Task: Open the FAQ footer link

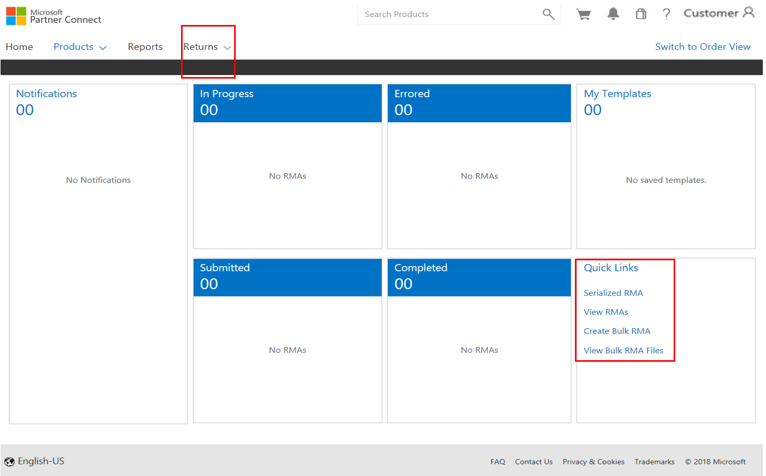Action: [x=497, y=462]
